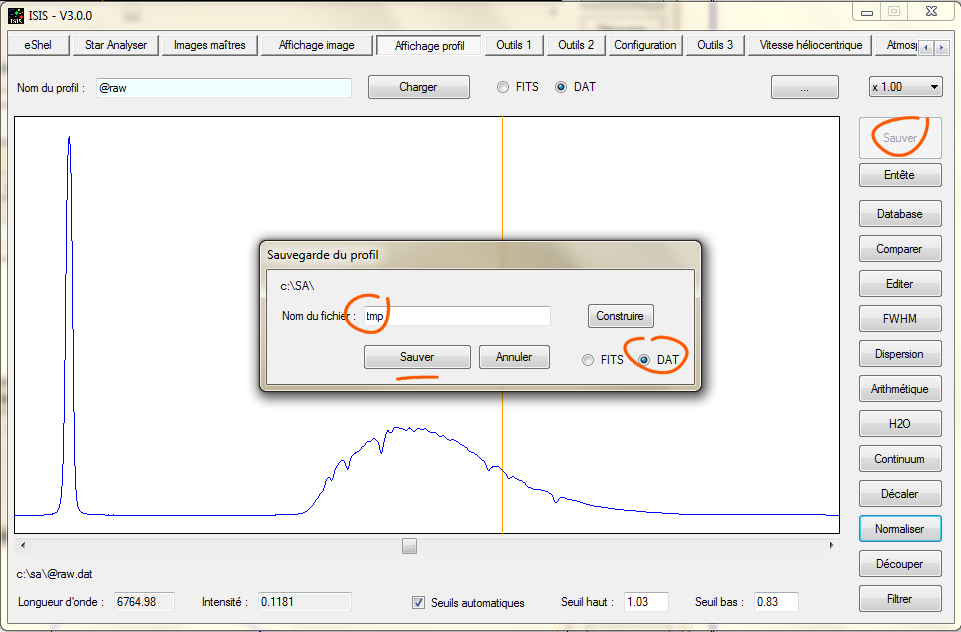The image size is (961, 632).
Task: Toggle the Seuils automatiques checkbox
Action: (x=419, y=602)
